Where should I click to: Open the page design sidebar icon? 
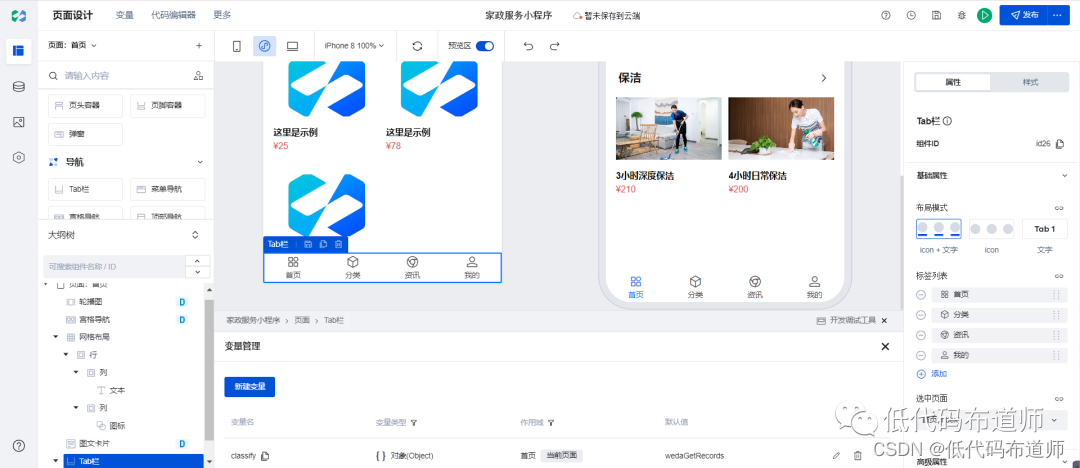coord(19,50)
